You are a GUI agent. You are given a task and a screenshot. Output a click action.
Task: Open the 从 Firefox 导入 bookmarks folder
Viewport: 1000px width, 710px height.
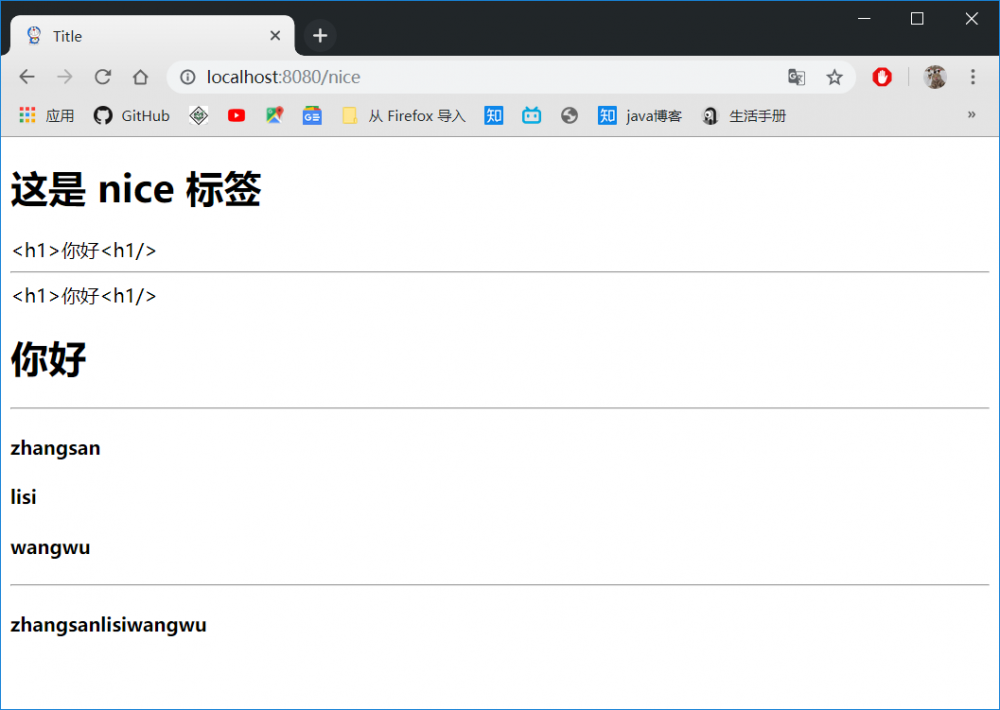click(x=404, y=115)
